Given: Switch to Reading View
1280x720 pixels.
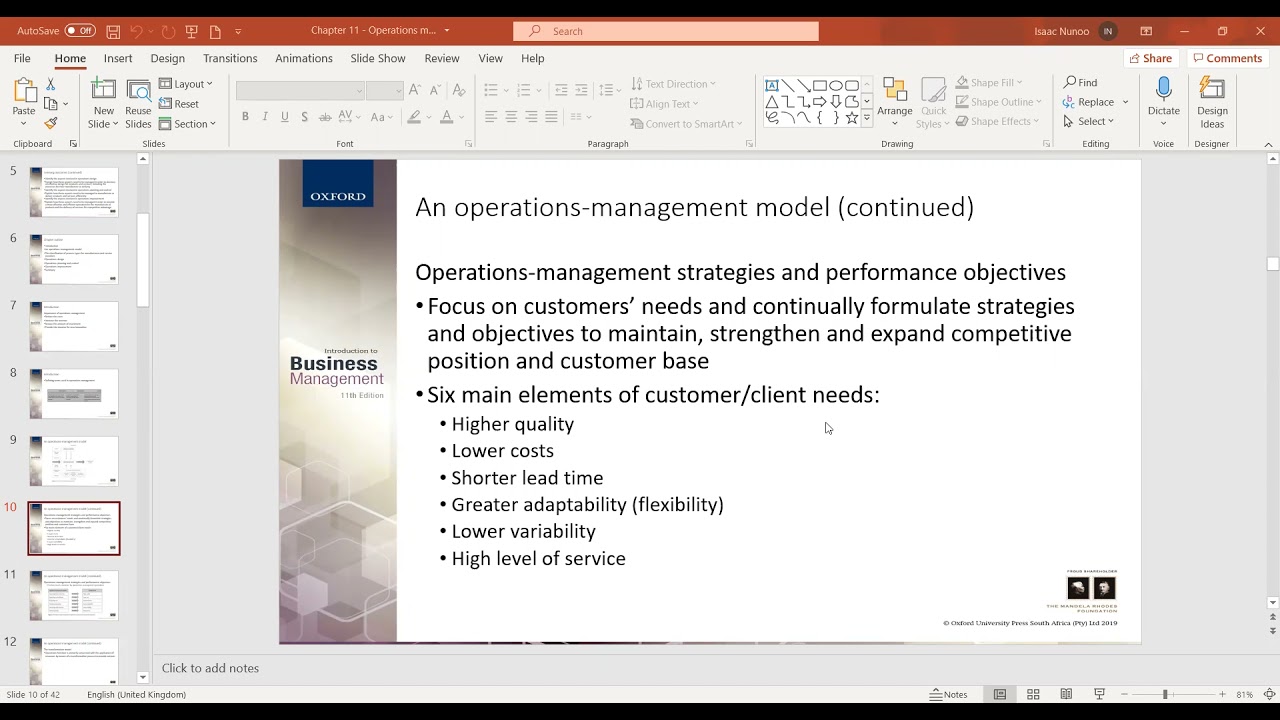Looking at the screenshot, I should [x=1066, y=694].
